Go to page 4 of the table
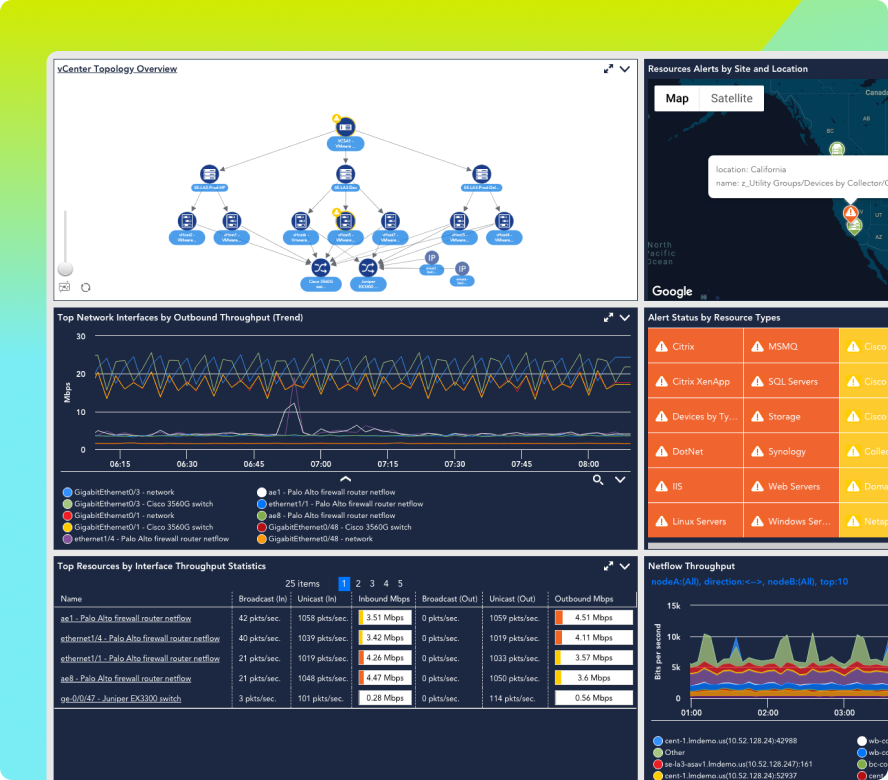Viewport: 888px width, 780px height. click(386, 583)
